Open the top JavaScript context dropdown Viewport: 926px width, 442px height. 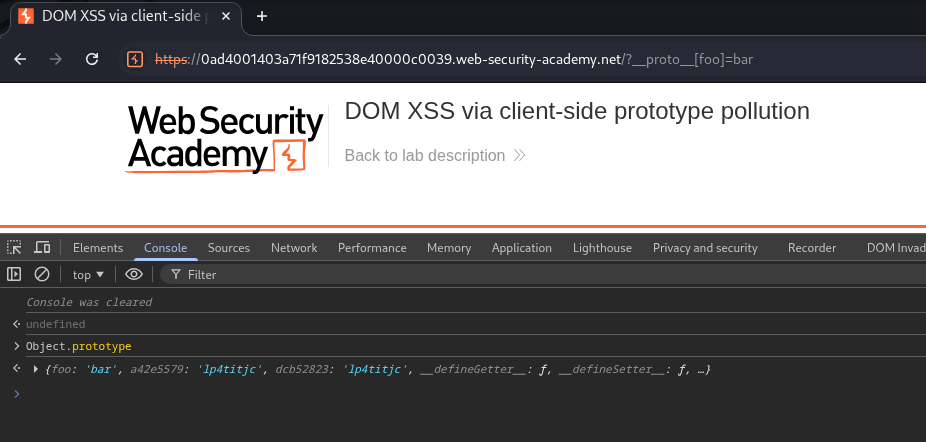coord(88,274)
